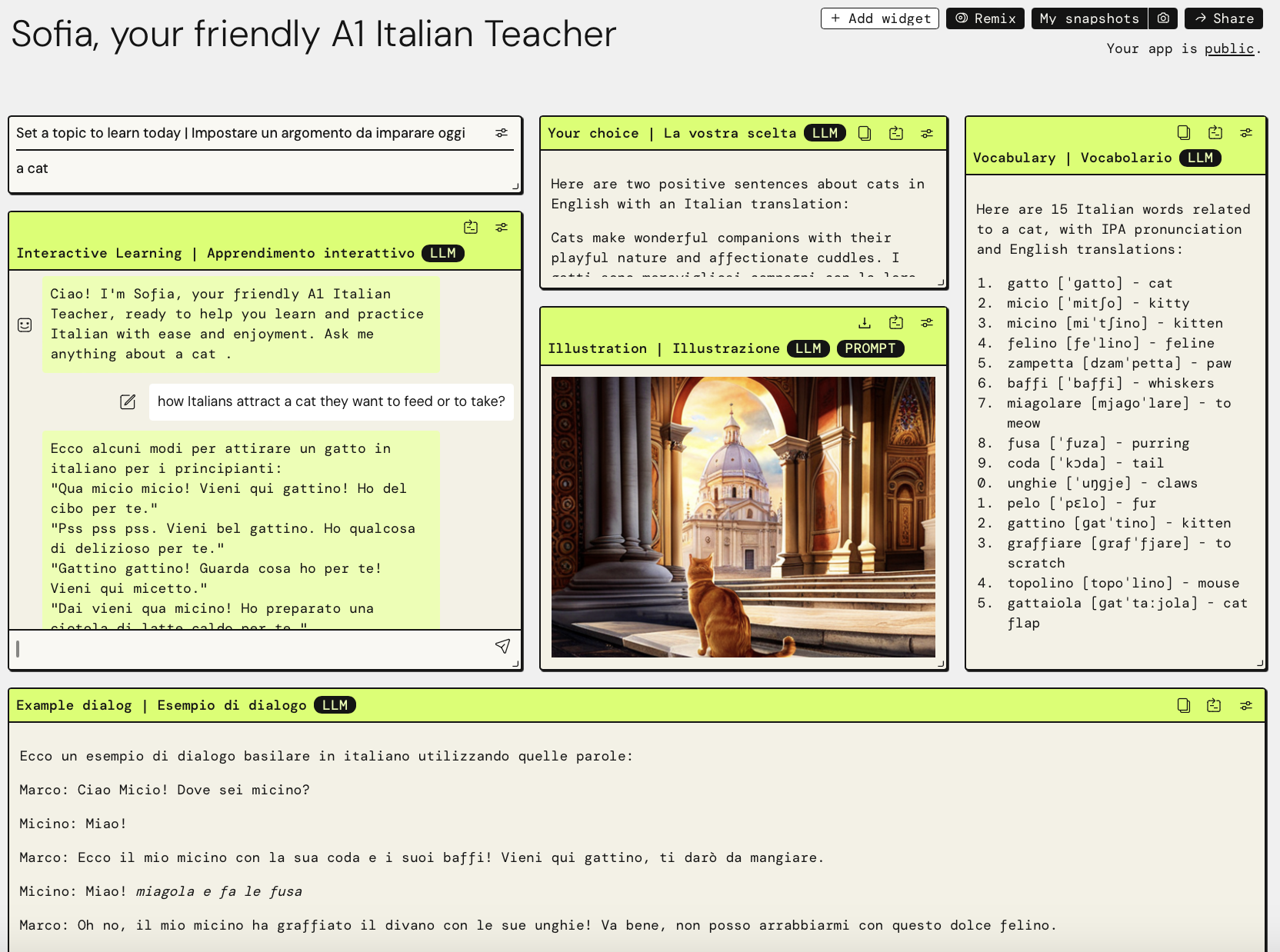
Task: Click the camera snapshot icon near Share
Action: 1163,18
